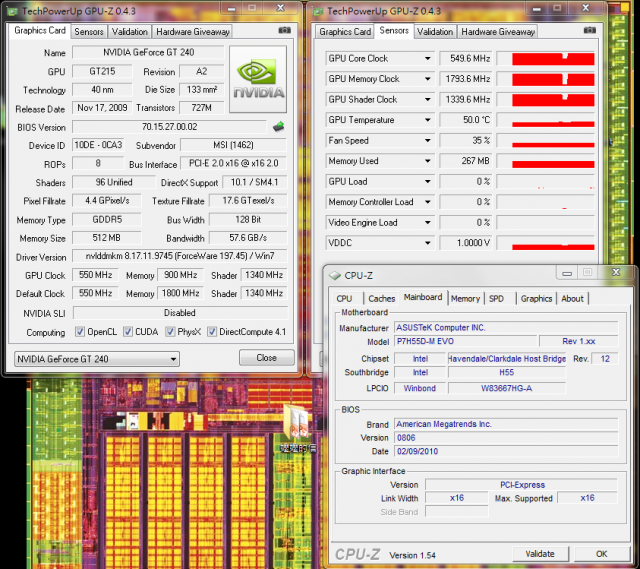Viewport: 640px width, 569px height.
Task: Click the 1.0000 V VDDC reading
Action: click(466, 243)
